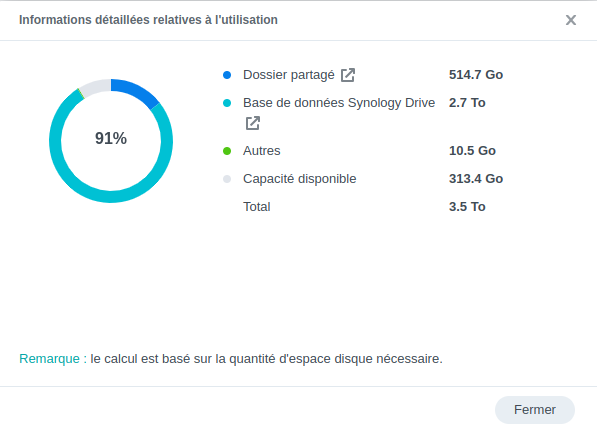Click the green dot next to Autres
Screen dimensions: 597x433
(227, 151)
